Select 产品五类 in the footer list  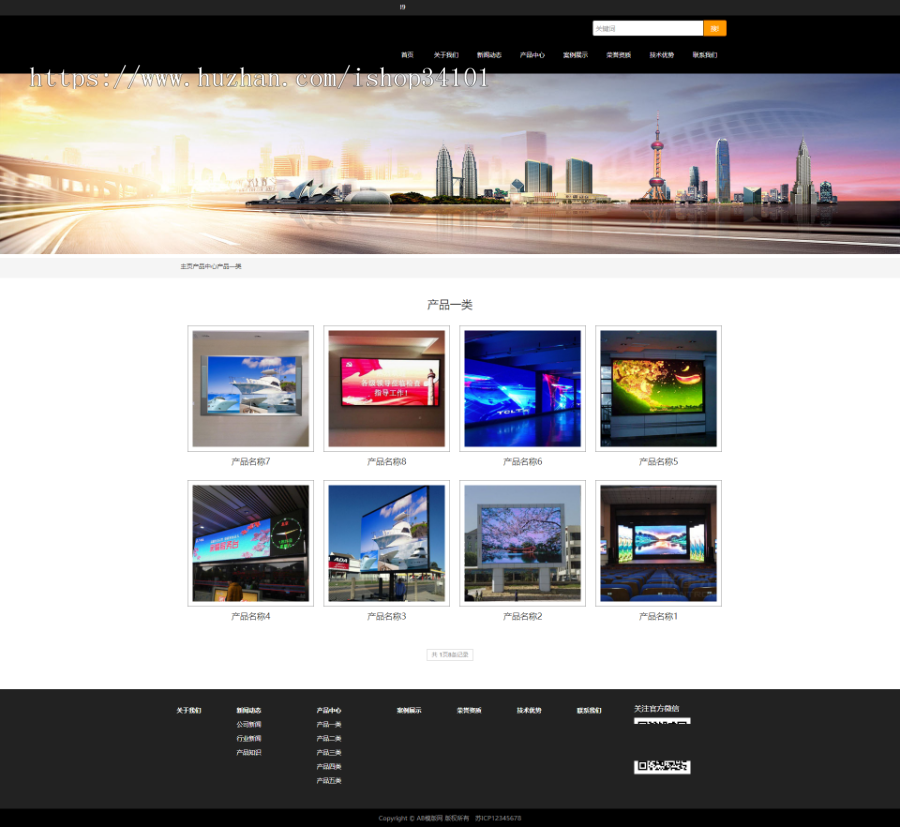click(329, 781)
